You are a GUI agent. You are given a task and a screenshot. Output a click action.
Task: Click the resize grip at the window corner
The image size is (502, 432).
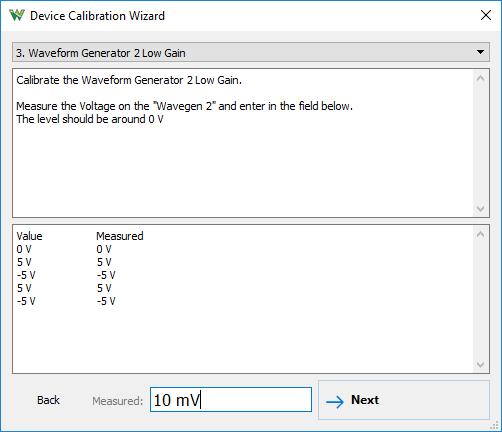click(x=495, y=425)
